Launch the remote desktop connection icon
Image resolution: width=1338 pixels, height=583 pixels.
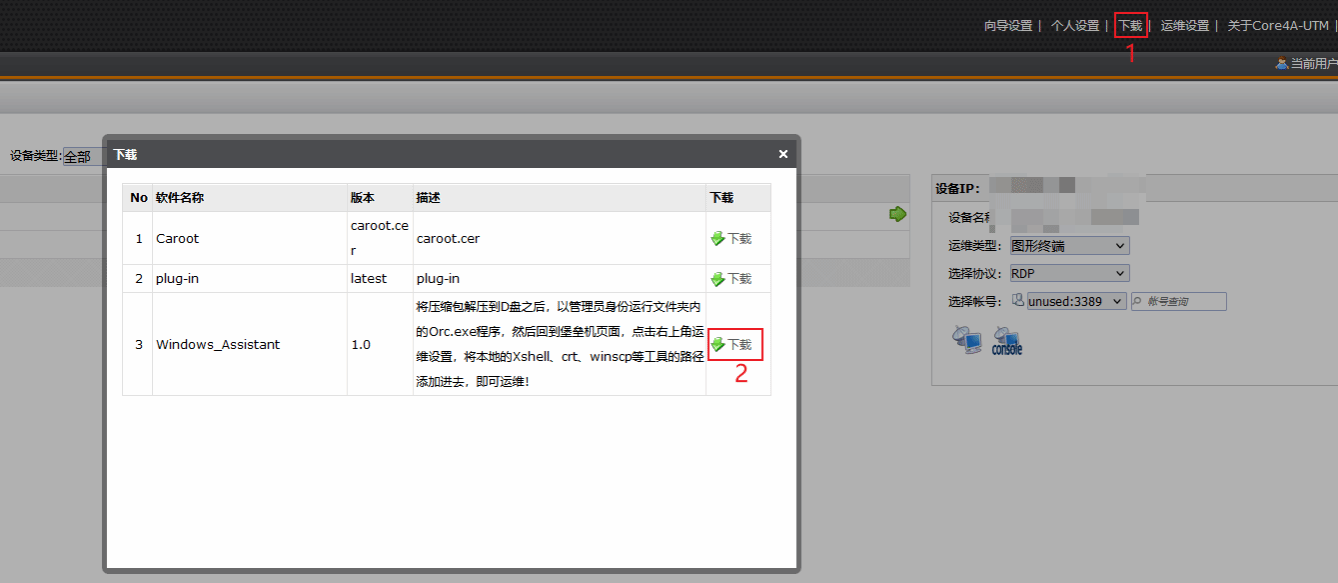click(967, 340)
